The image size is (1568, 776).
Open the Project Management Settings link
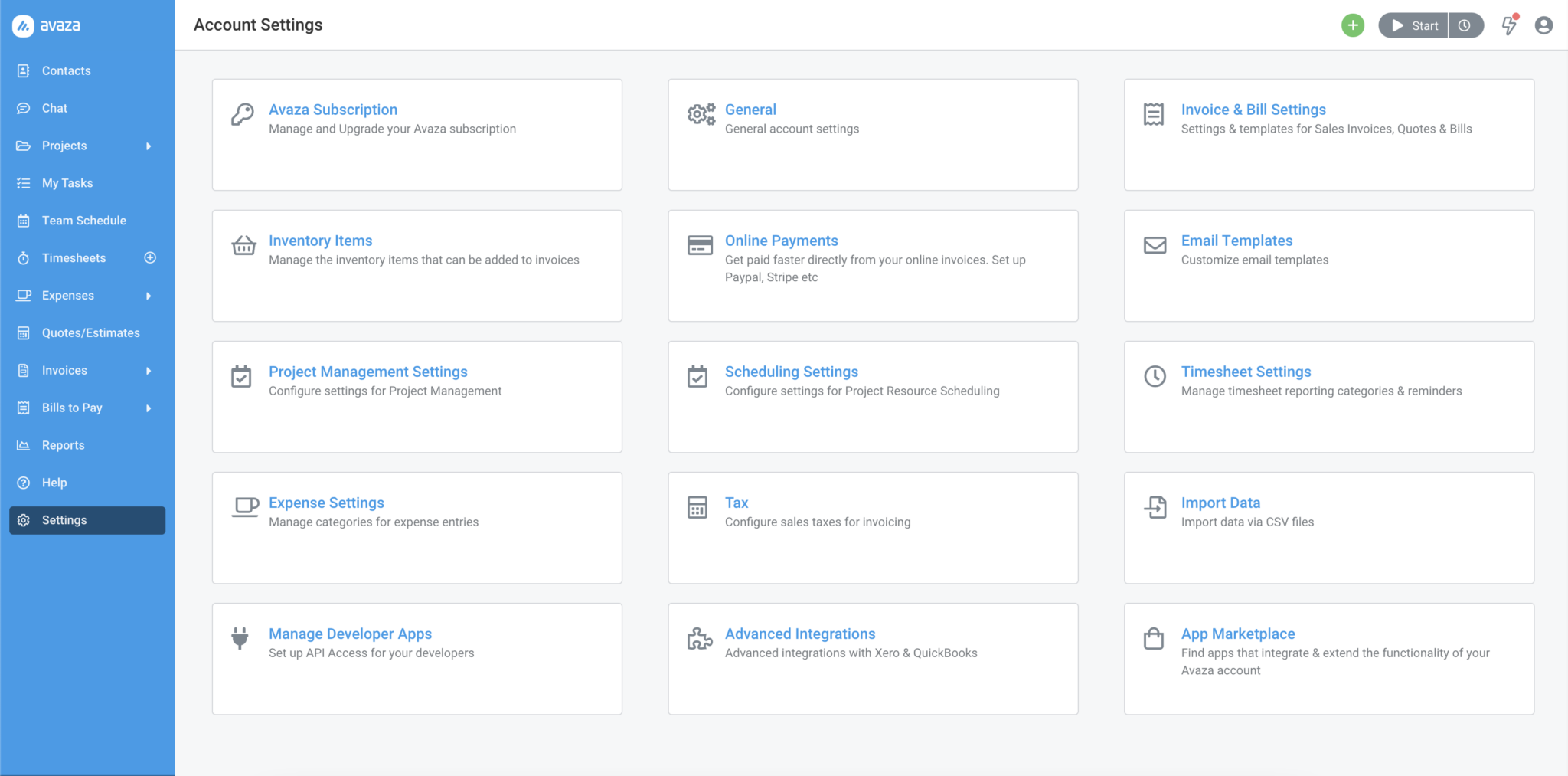[367, 372]
